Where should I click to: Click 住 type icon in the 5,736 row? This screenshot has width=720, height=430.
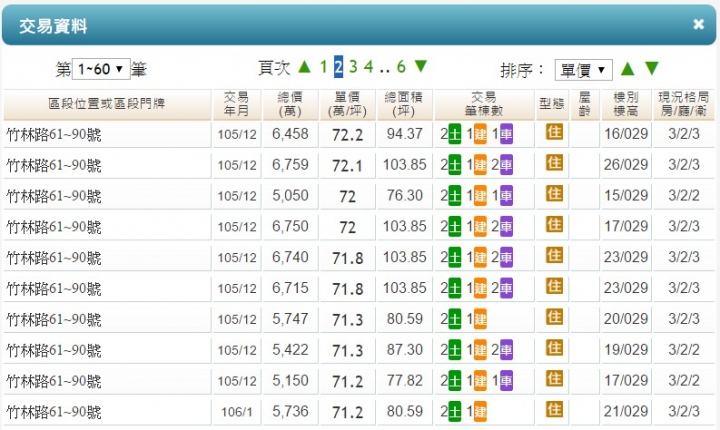click(x=554, y=409)
